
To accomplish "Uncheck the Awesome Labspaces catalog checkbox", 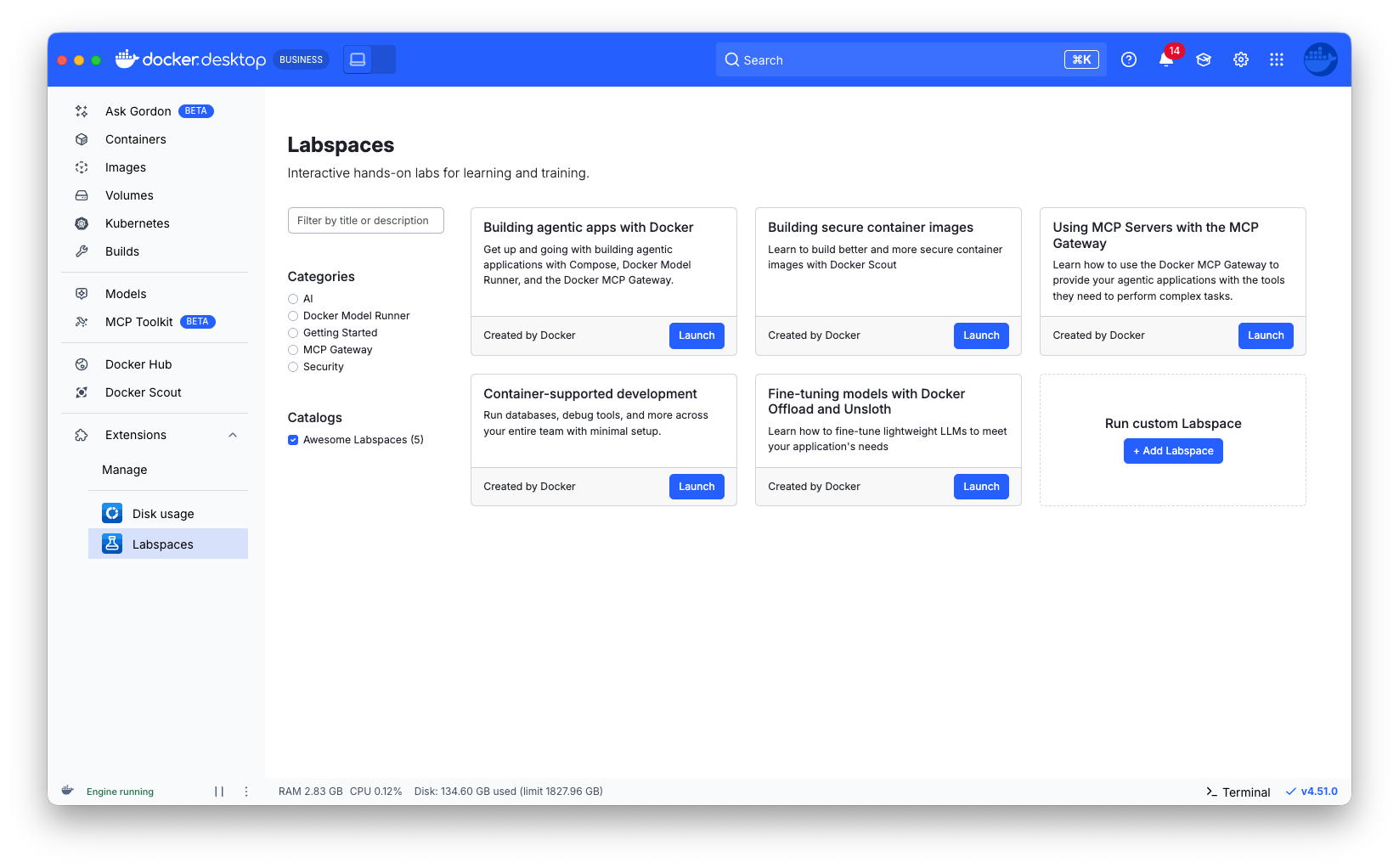I will (x=293, y=440).
